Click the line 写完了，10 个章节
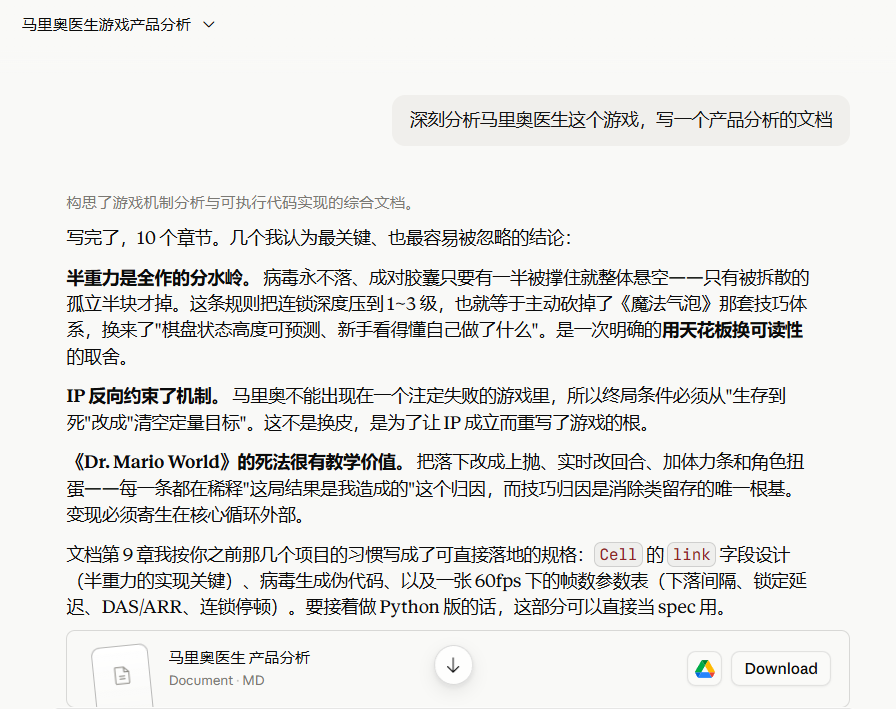The height and width of the screenshot is (709, 896). [x=318, y=238]
